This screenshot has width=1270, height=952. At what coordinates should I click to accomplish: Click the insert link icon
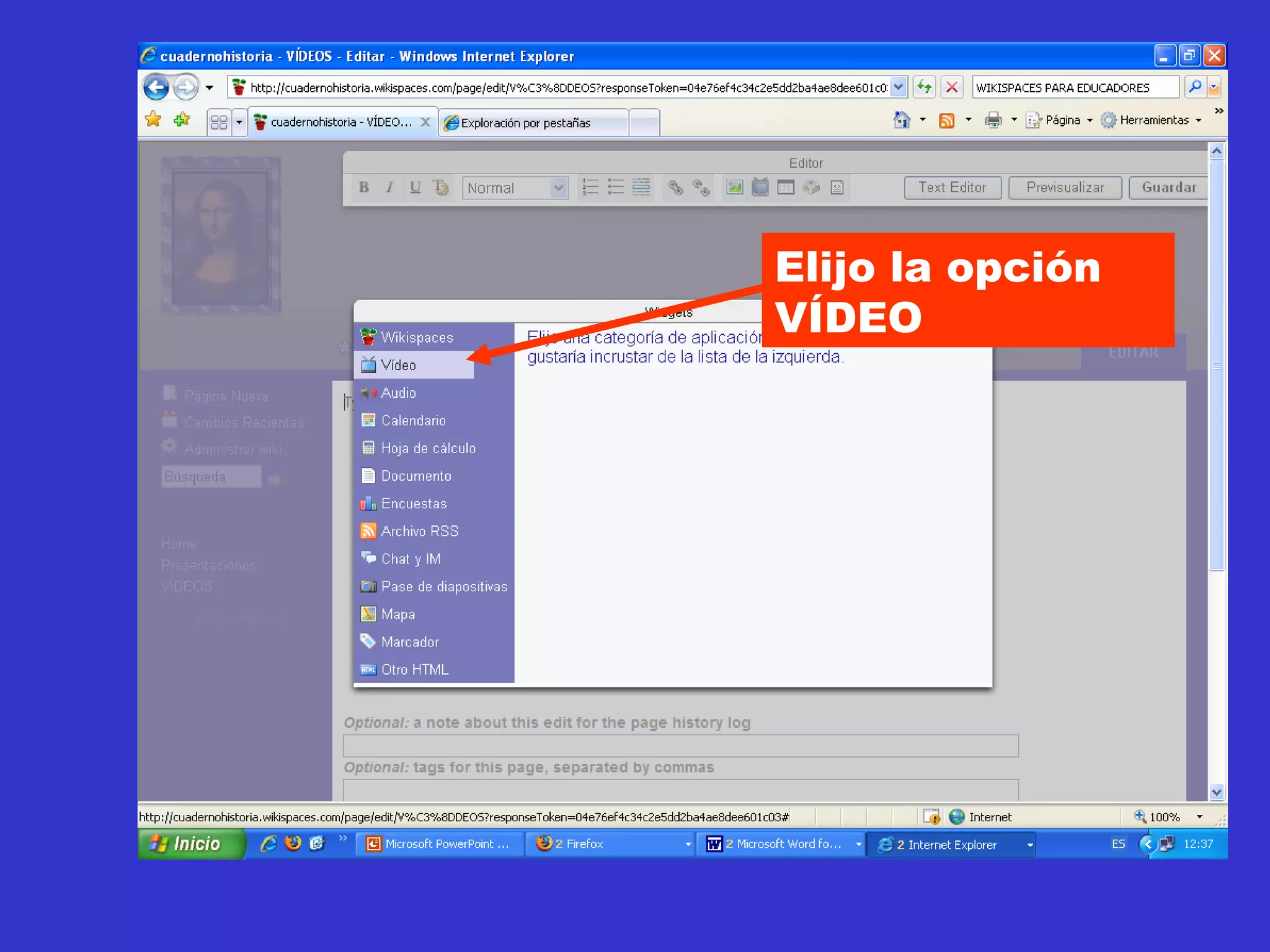tap(675, 187)
